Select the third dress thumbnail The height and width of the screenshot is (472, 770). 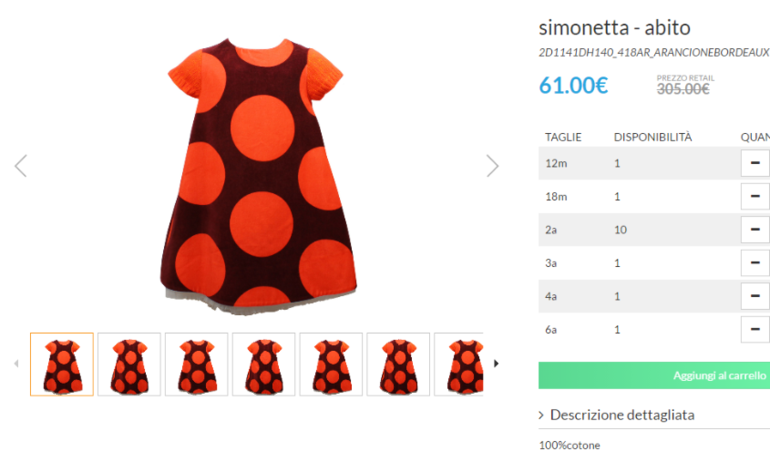197,364
